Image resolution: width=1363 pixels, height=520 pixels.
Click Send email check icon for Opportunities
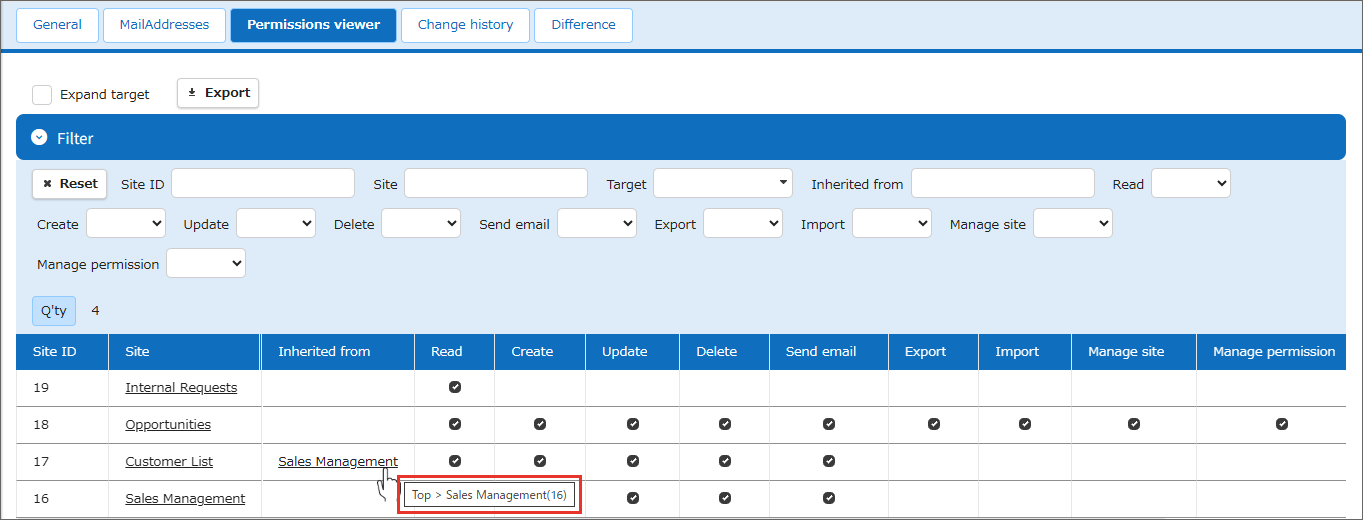click(829, 424)
